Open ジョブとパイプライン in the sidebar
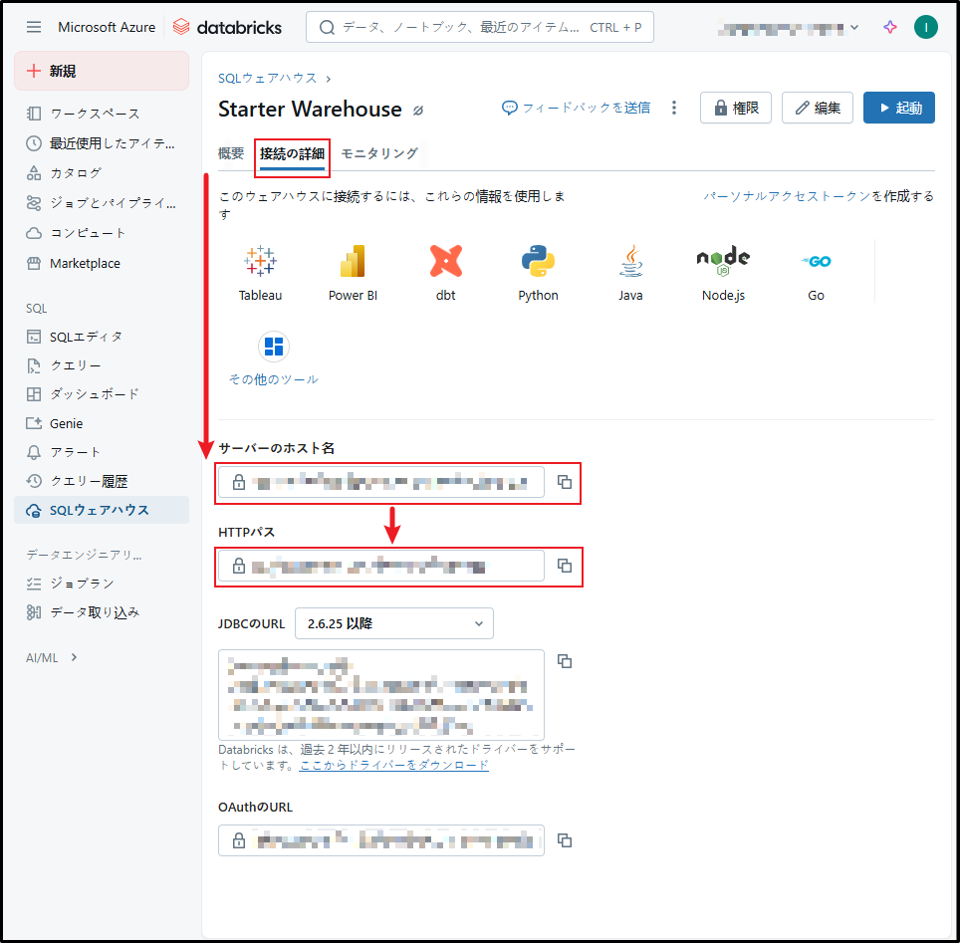The width and height of the screenshot is (960, 943). pos(102,203)
